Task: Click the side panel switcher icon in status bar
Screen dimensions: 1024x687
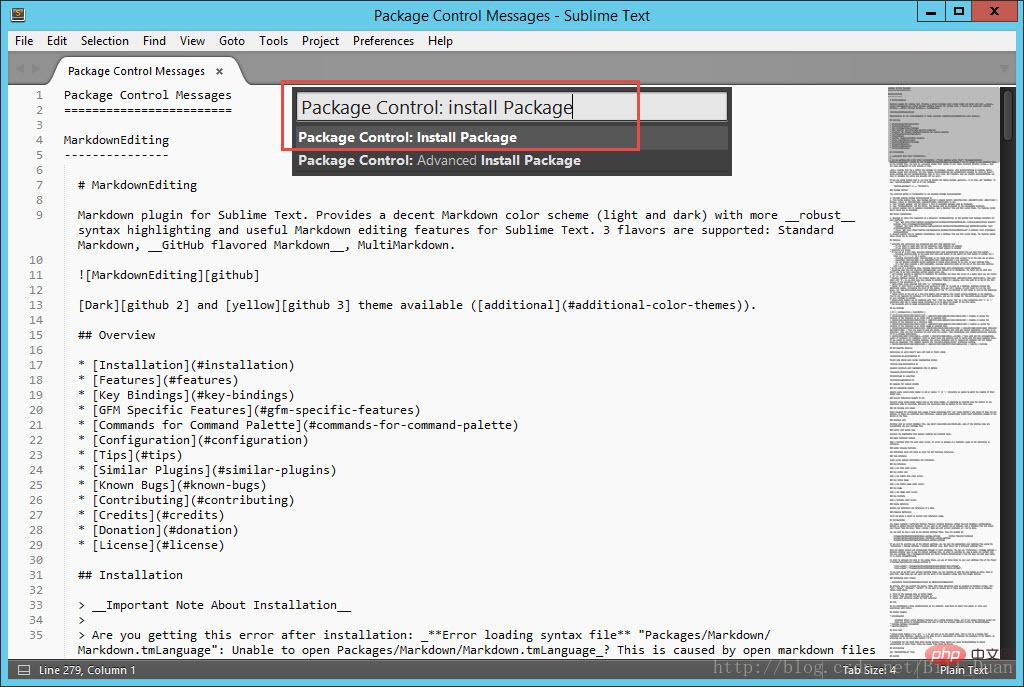Action: point(24,670)
